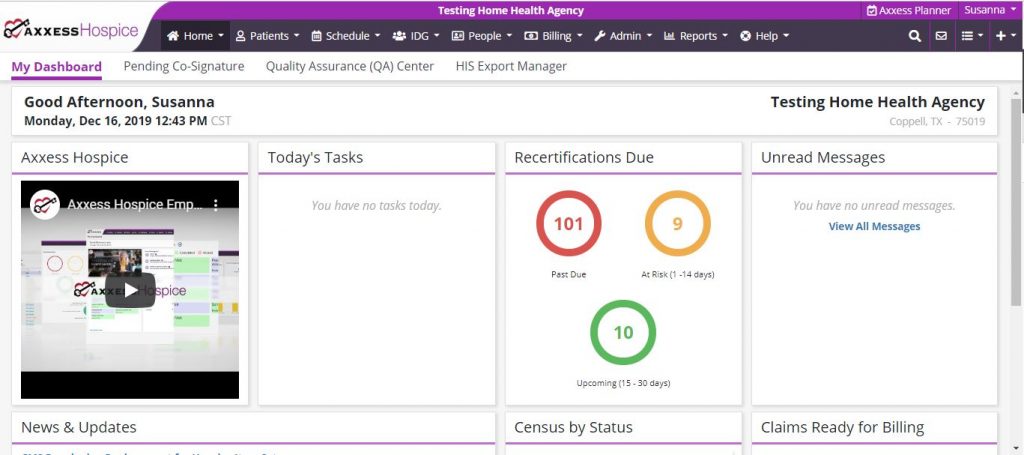This screenshot has width=1024, height=455.
Task: Click the plus add-new icon
Action: pos(1003,36)
